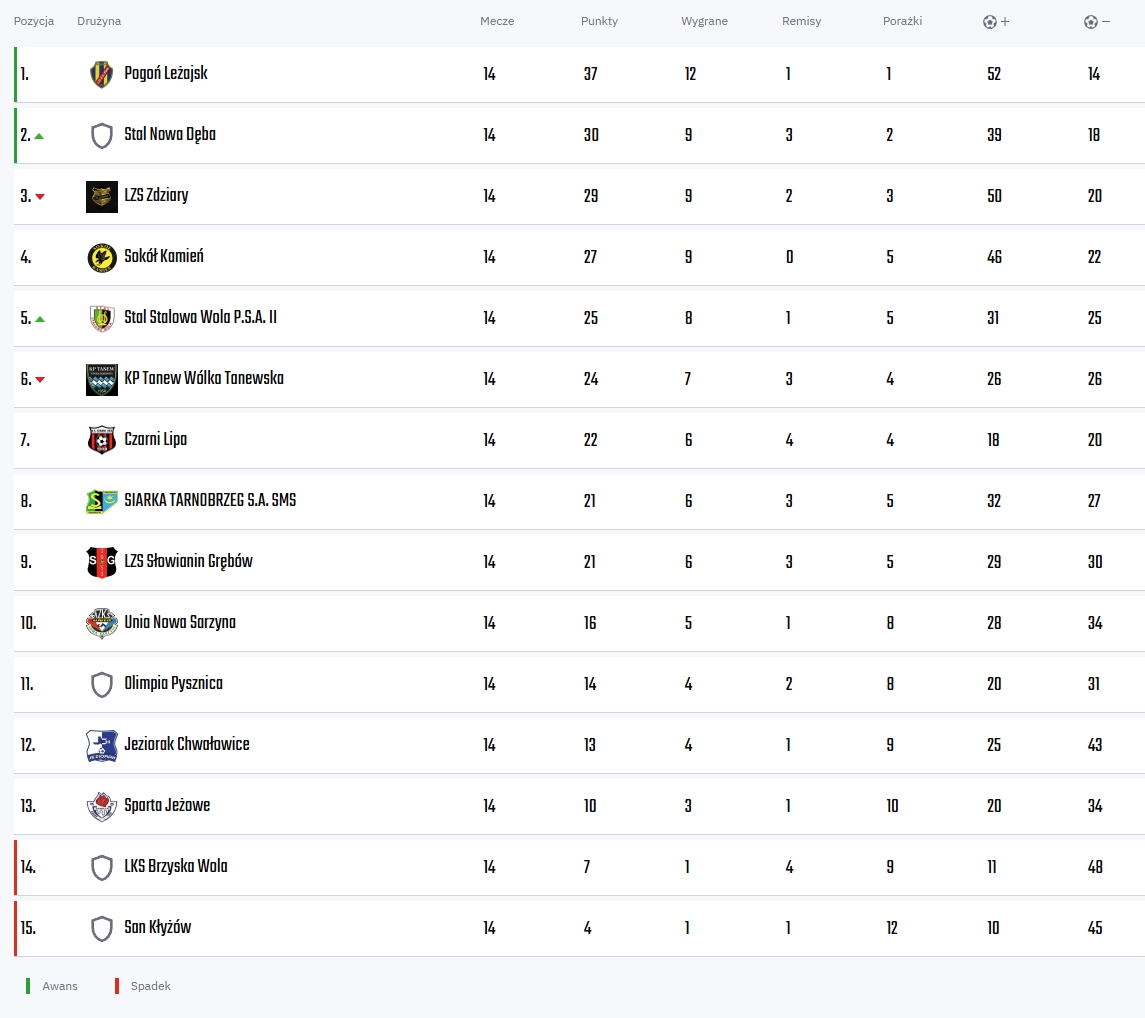Viewport: 1145px width, 1018px height.
Task: Click the Siarka Tarnobrzeg logo
Action: tap(102, 501)
